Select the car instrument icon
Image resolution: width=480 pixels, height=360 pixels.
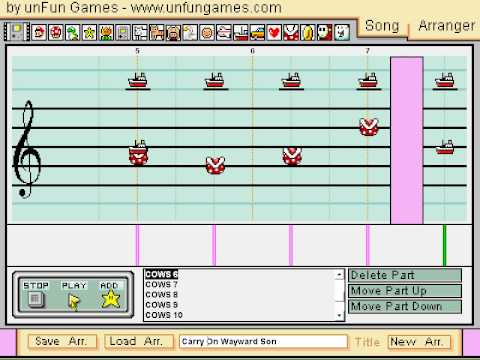257,33
